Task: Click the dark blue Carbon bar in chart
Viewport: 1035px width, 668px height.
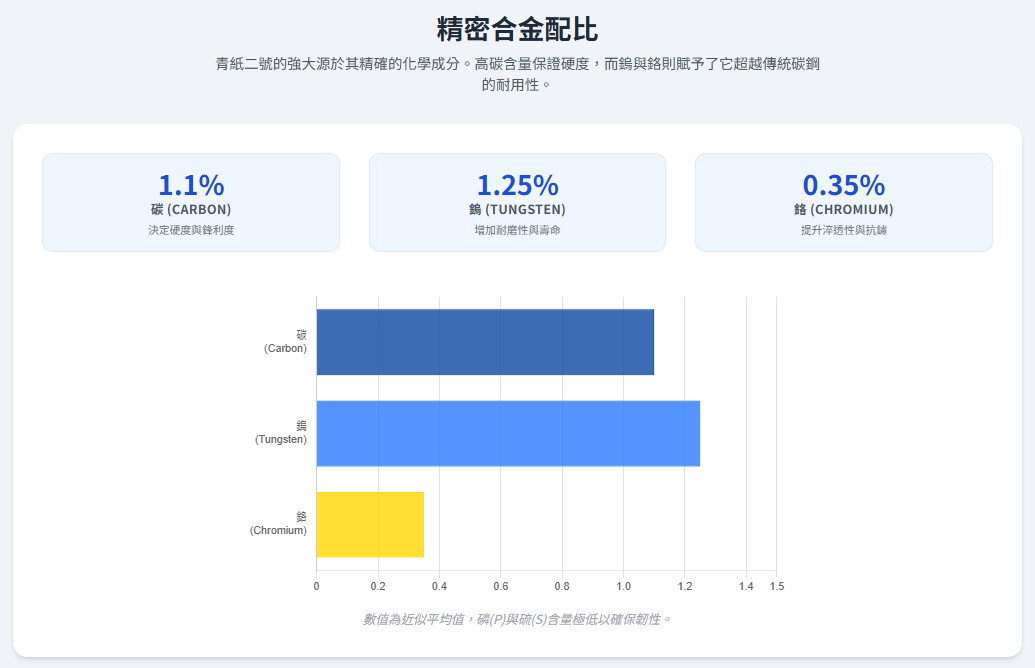Action: click(485, 342)
